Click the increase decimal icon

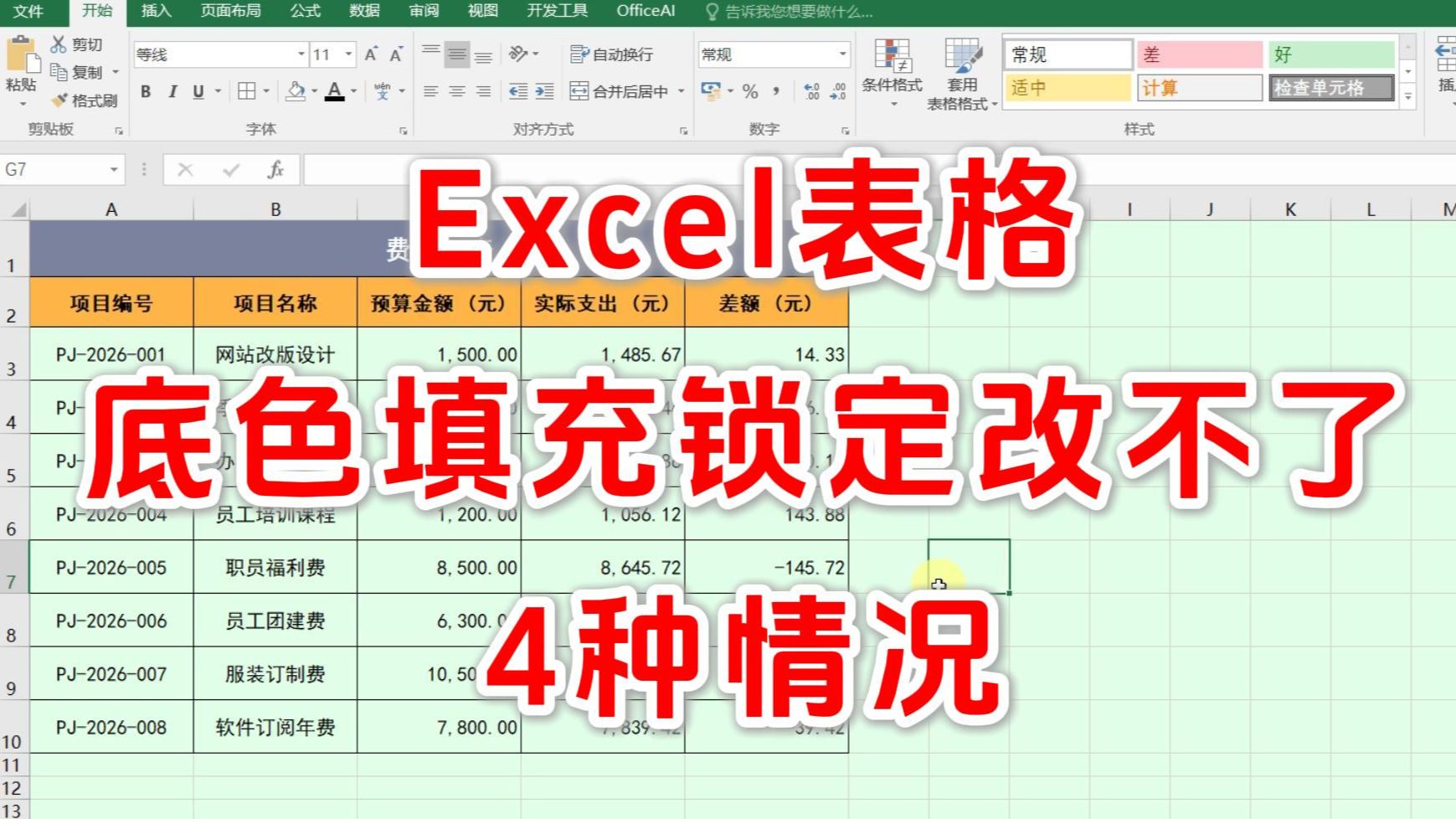click(x=811, y=91)
